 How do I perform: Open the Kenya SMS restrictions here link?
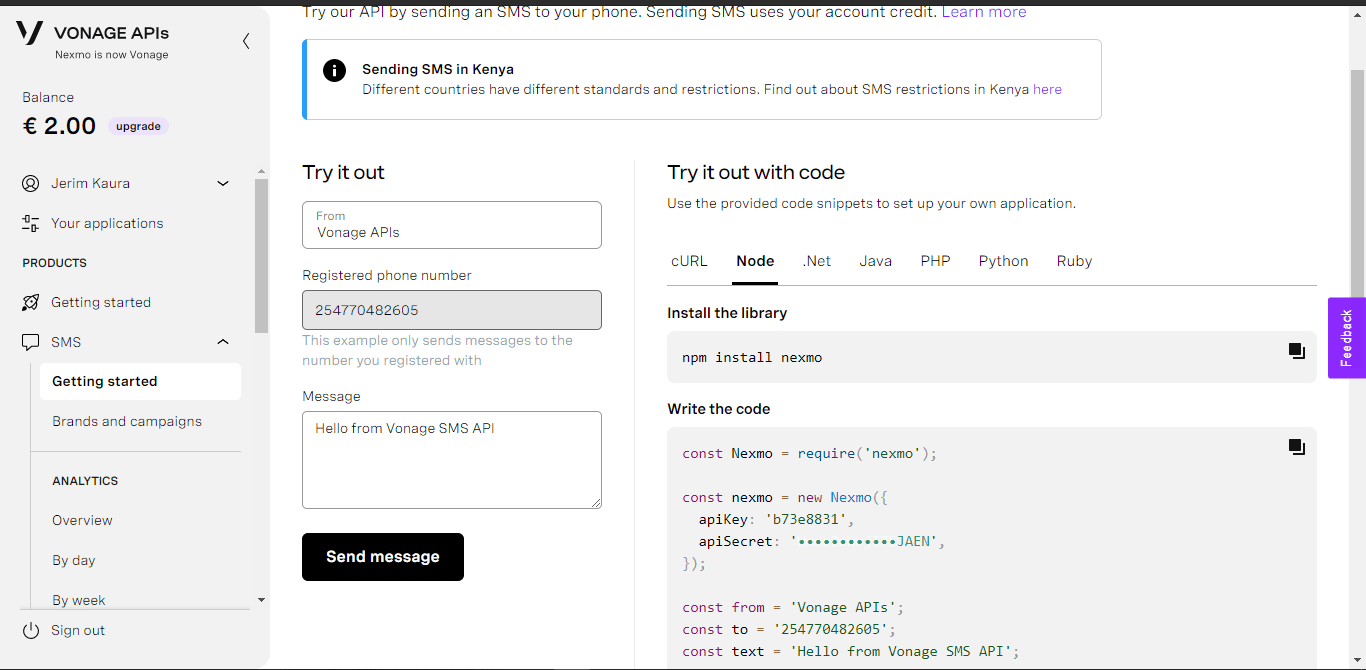(x=1047, y=89)
